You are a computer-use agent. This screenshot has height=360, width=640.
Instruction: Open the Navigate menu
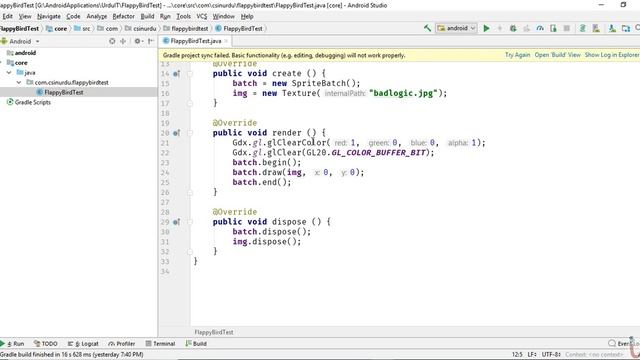[x=49, y=16]
